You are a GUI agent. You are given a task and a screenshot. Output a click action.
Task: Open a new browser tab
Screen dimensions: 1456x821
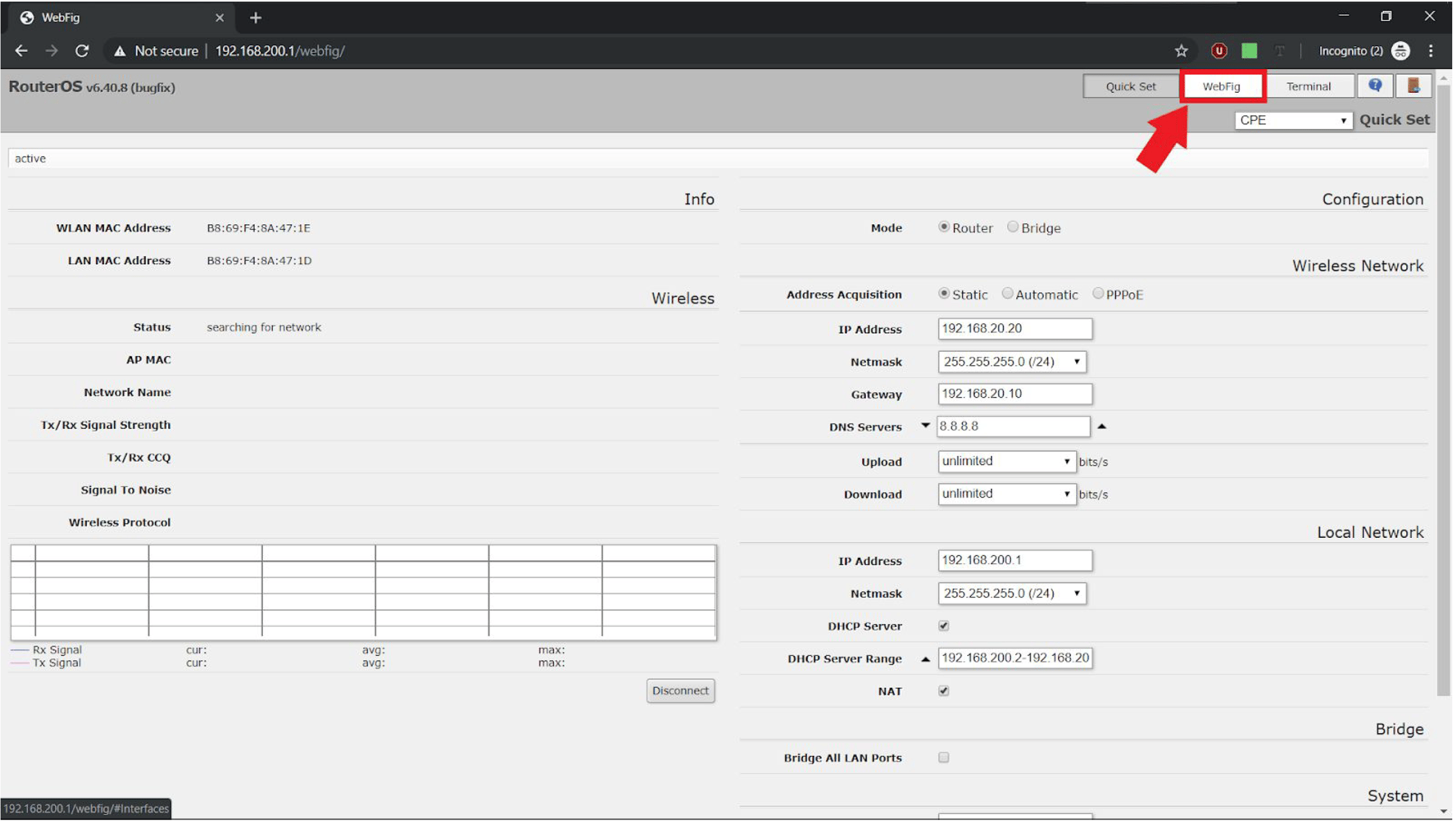point(255,18)
